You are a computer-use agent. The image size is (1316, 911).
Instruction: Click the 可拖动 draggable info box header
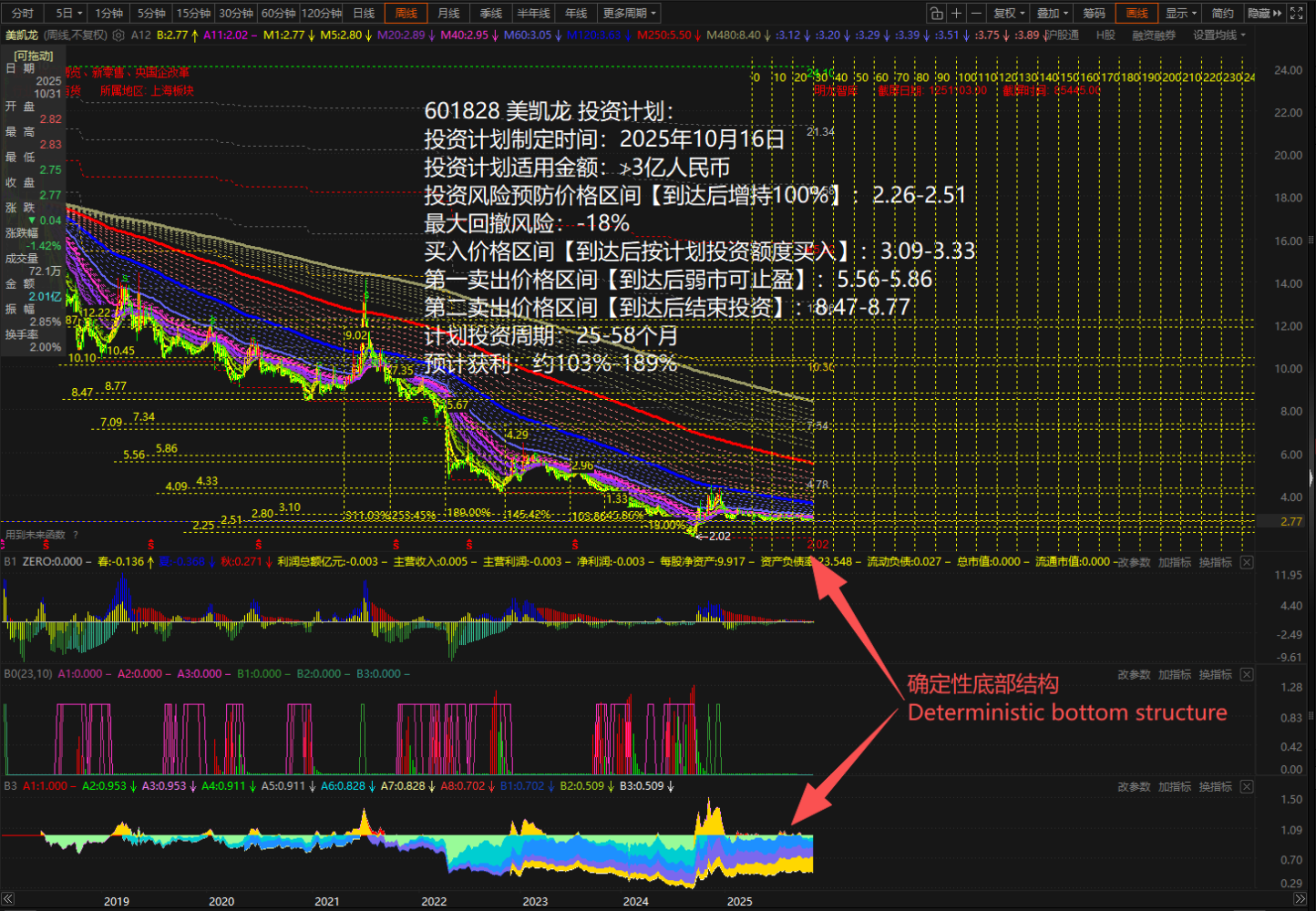coord(34,56)
